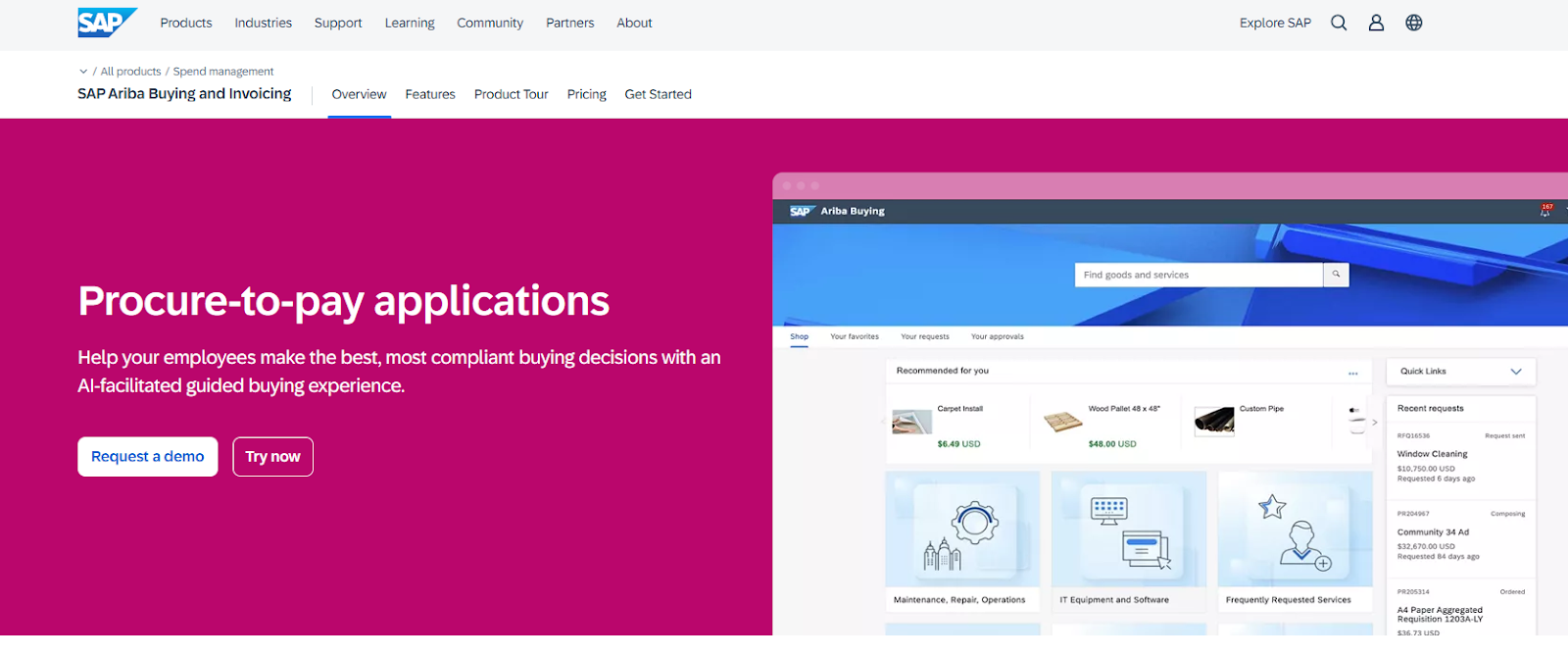Click the Procure-to-pay applications heading
Viewport: 1568px width, 657px height.
(344, 301)
